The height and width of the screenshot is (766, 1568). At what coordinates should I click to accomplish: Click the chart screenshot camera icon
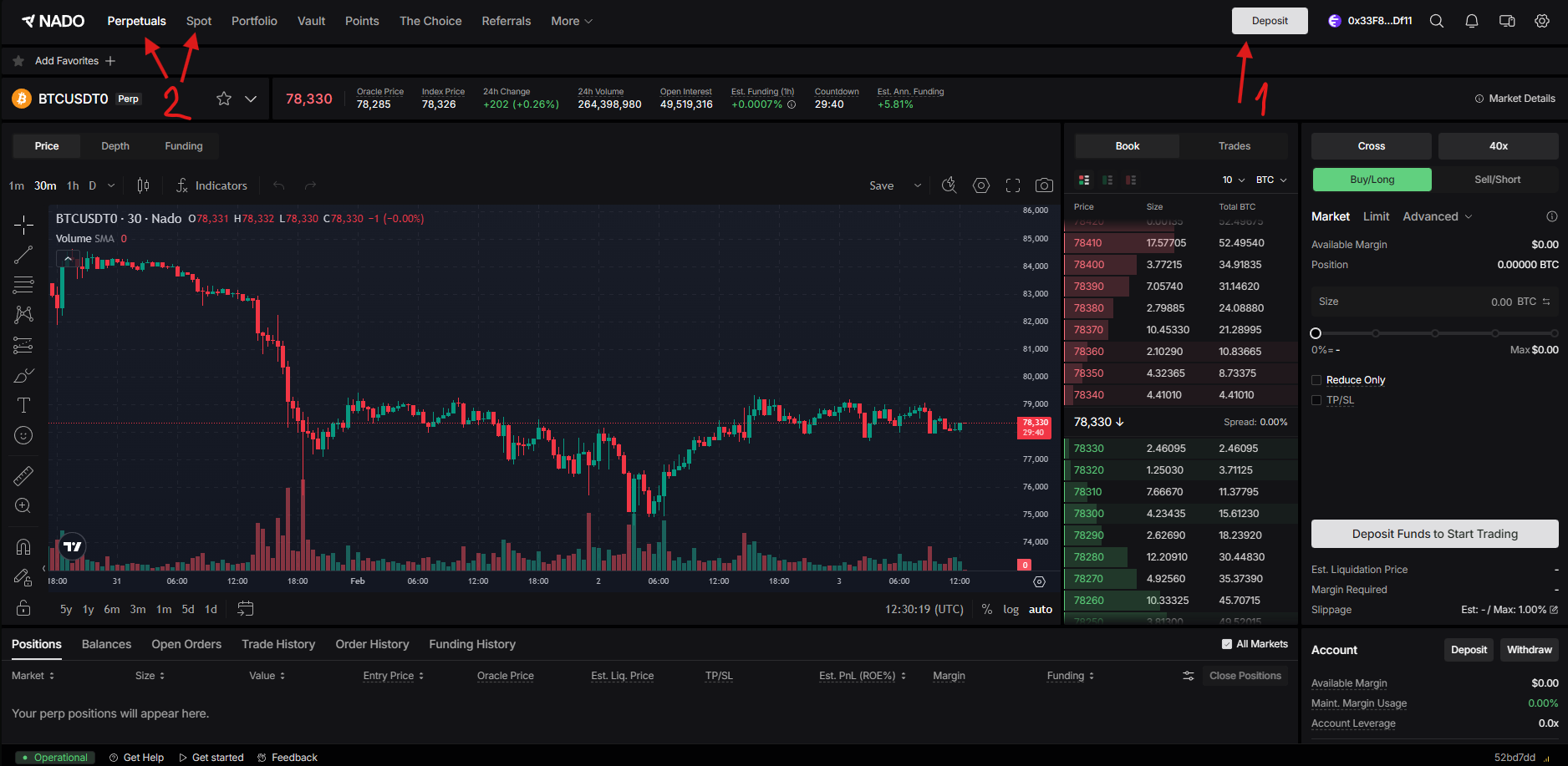click(x=1044, y=185)
